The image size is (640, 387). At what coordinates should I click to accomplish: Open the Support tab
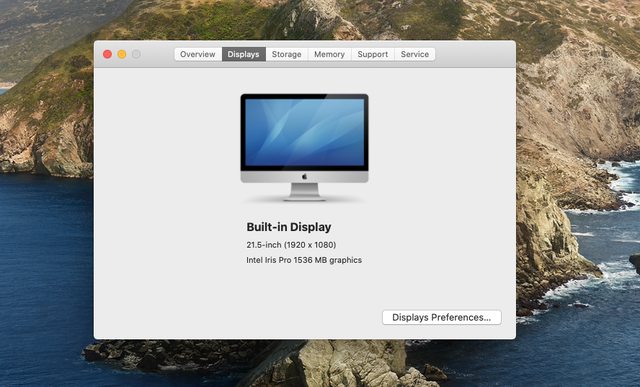[373, 54]
